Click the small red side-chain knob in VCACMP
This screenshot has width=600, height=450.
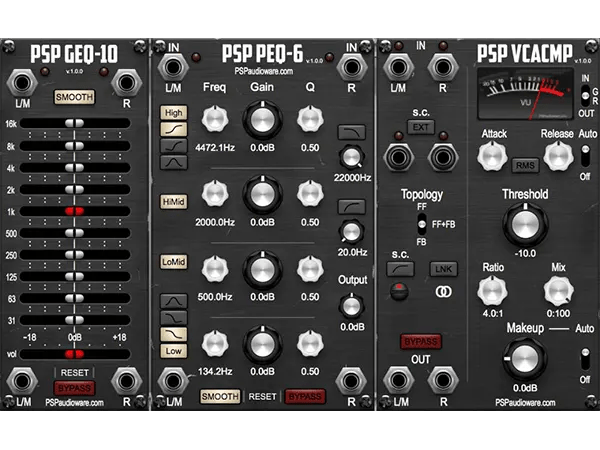[399, 292]
